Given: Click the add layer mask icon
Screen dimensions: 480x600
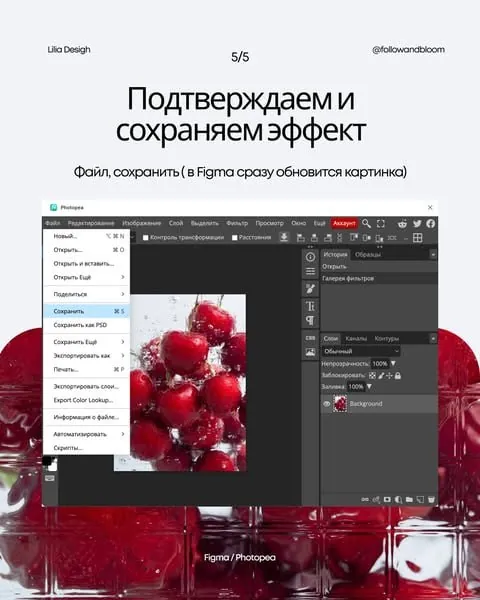Looking at the screenshot, I should click(x=387, y=499).
